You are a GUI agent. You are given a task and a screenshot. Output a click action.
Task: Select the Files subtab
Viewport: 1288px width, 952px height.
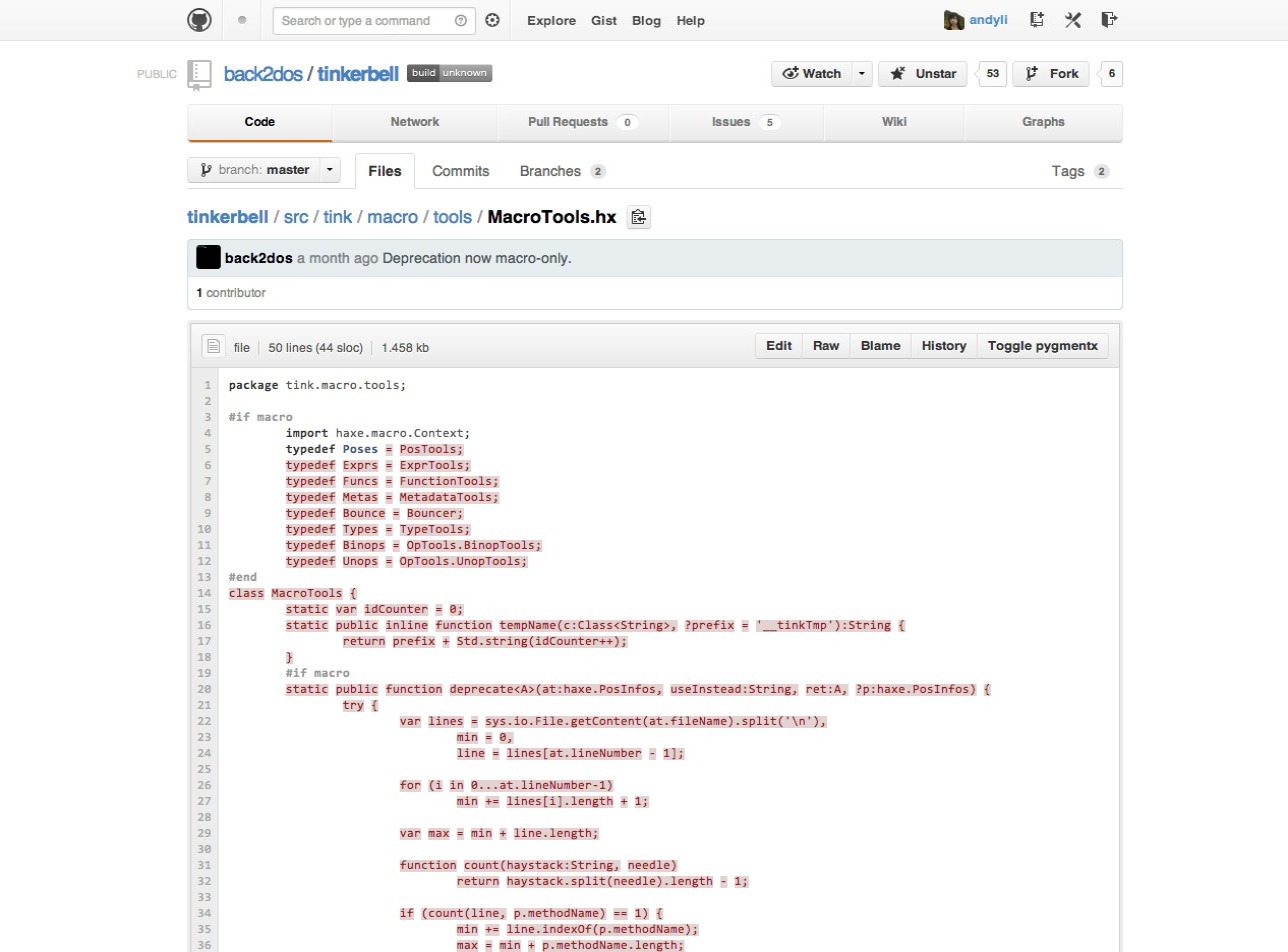pyautogui.click(x=385, y=171)
